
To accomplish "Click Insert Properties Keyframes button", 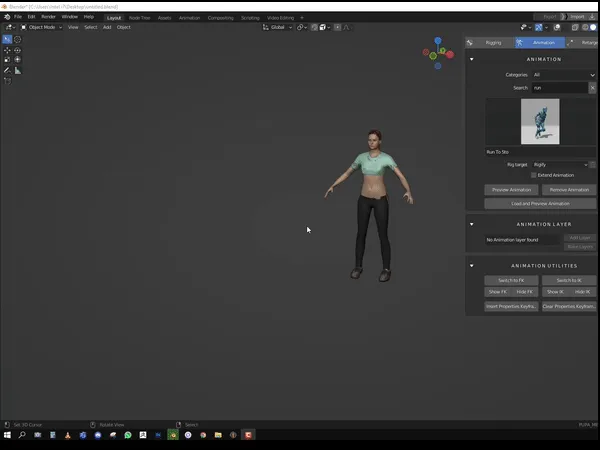I will (x=511, y=307).
